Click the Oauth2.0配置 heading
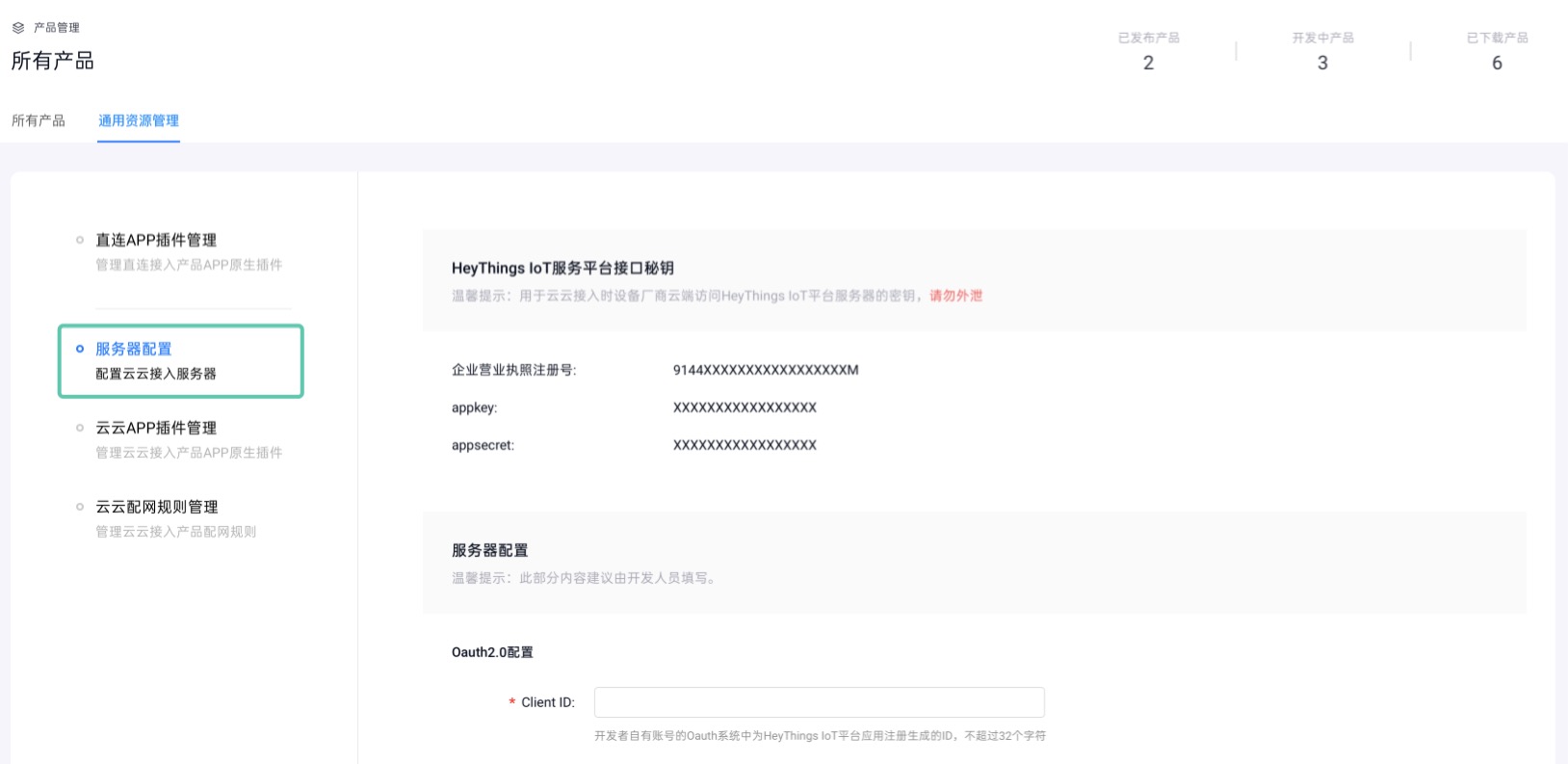Viewport: 1568px width, 764px height. click(x=492, y=652)
